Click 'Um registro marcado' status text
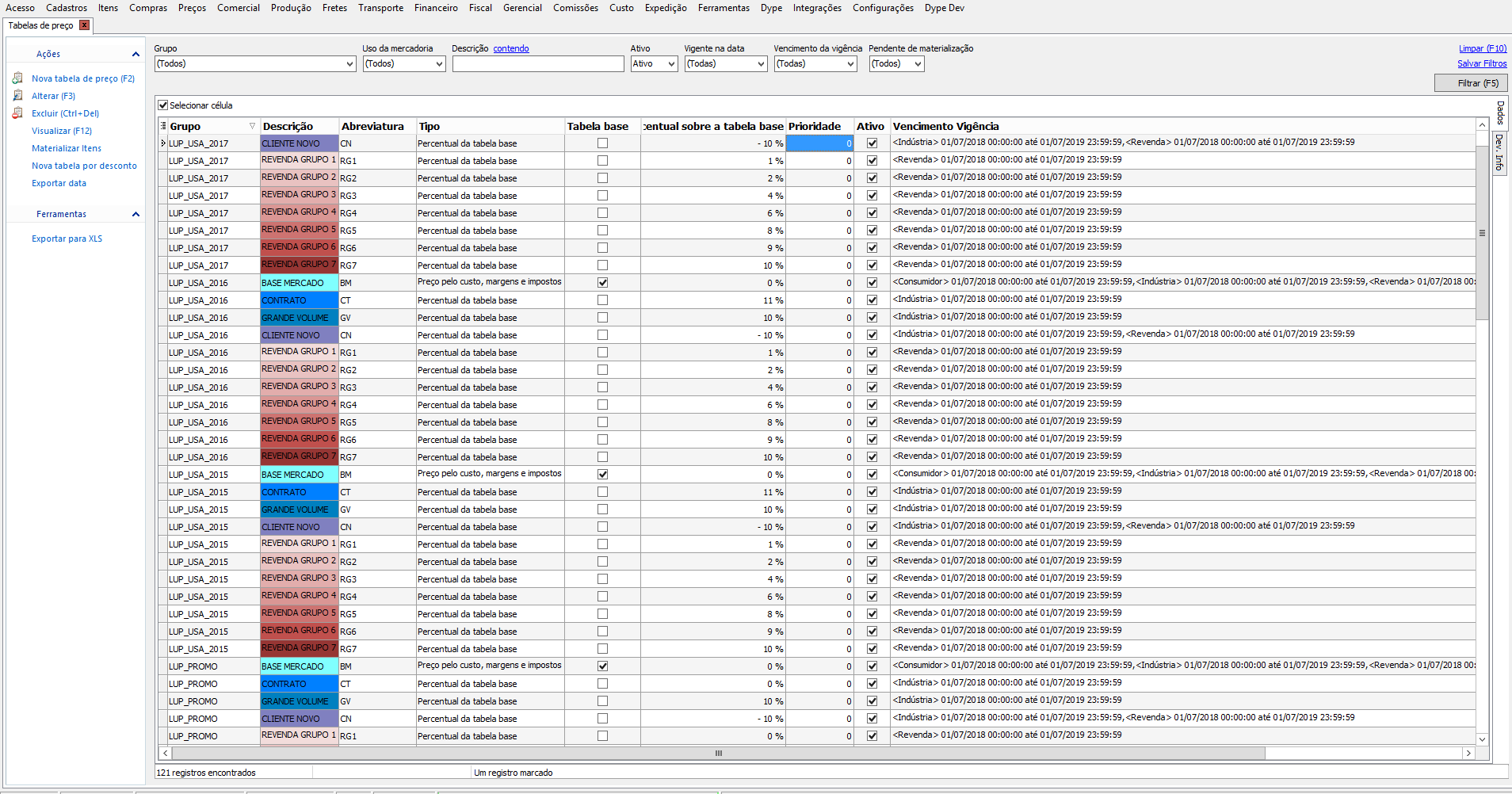Viewport: 1512px width, 794px height. coord(514,773)
